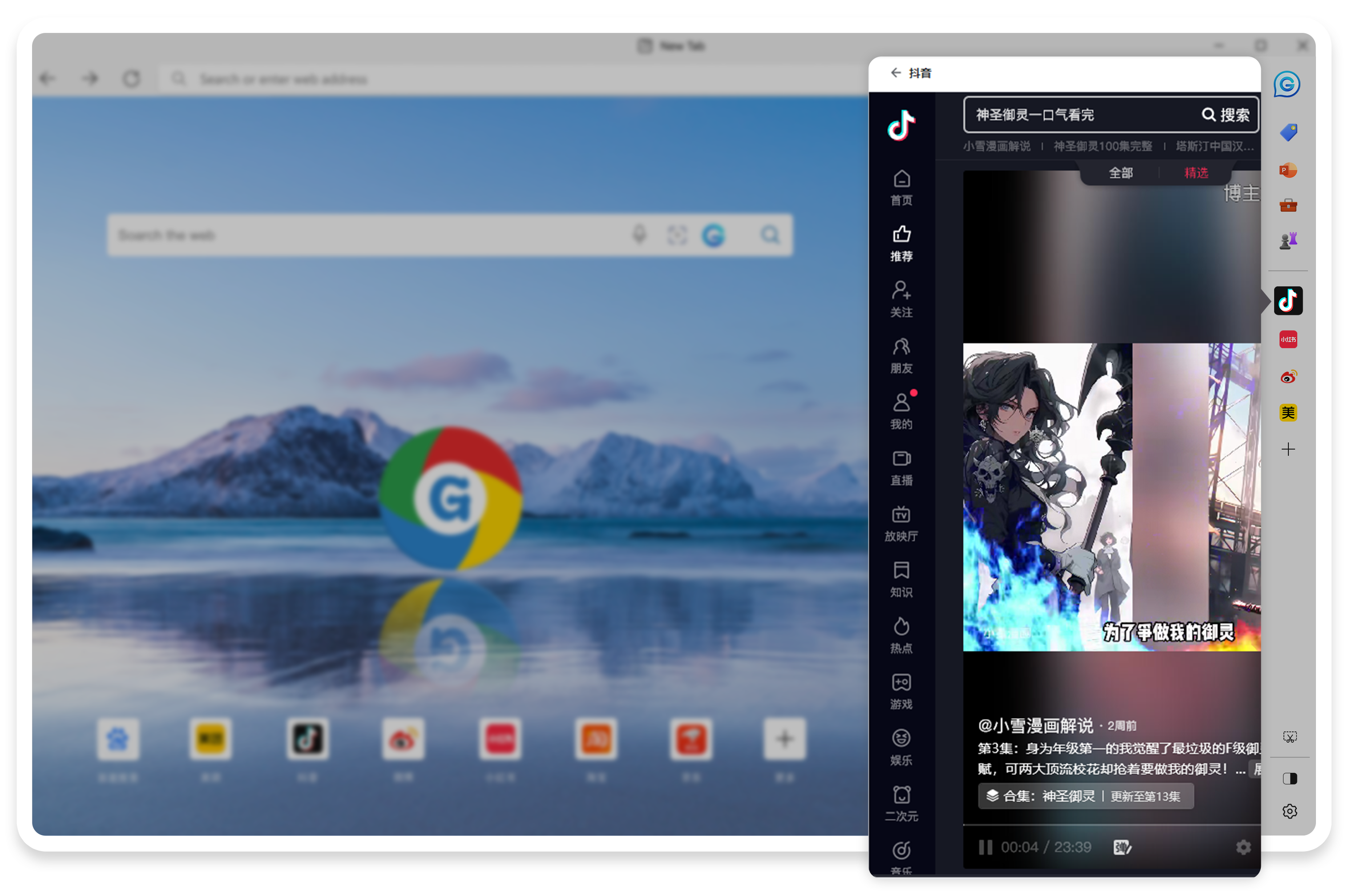Open the PowerPoint app in the browser sidebar
This screenshot has width=1348, height=896.
(x=1288, y=170)
